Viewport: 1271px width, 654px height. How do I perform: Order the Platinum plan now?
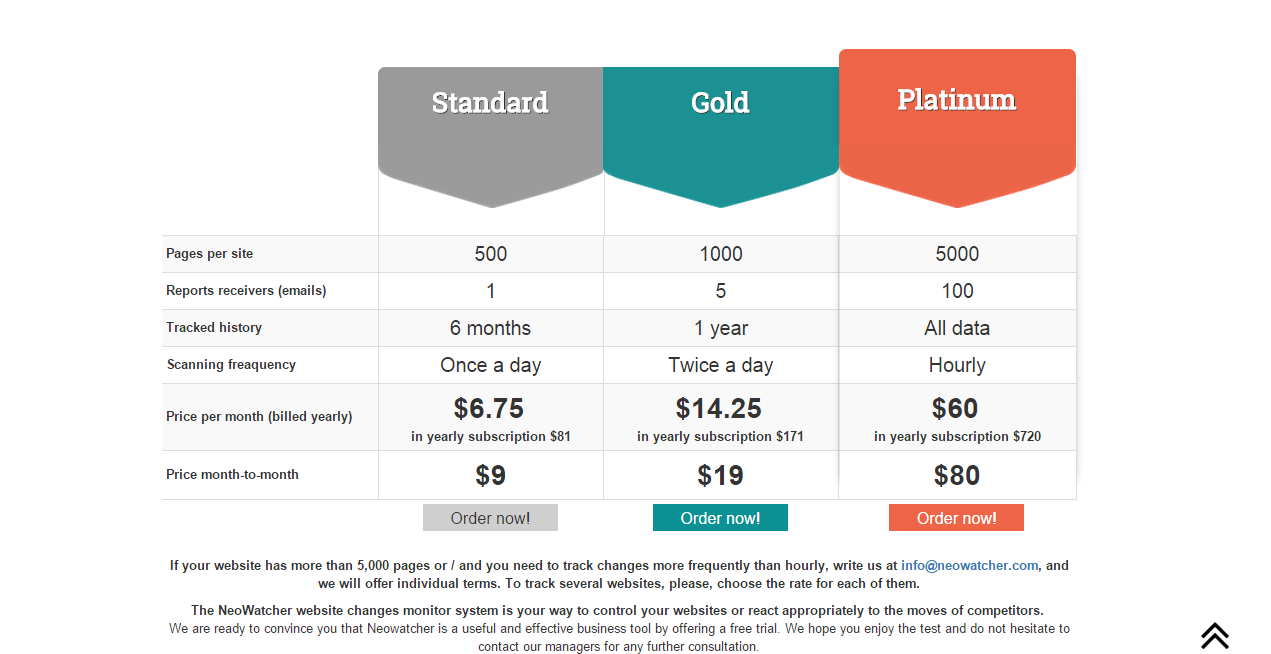pyautogui.click(x=956, y=518)
